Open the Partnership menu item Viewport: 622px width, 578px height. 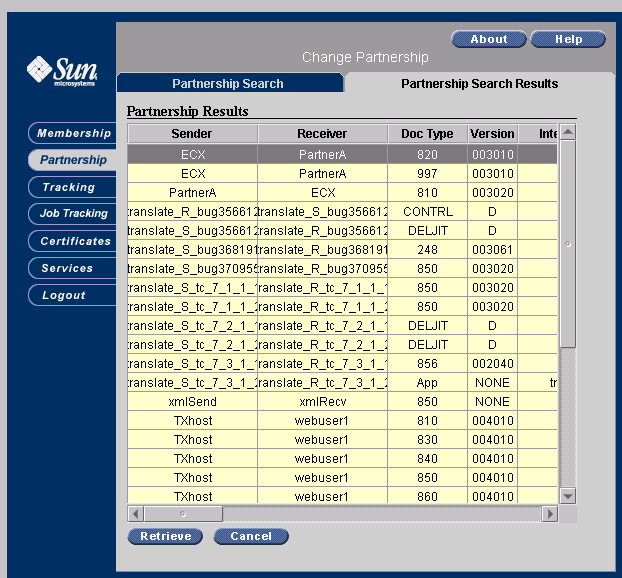pyautogui.click(x=73, y=160)
